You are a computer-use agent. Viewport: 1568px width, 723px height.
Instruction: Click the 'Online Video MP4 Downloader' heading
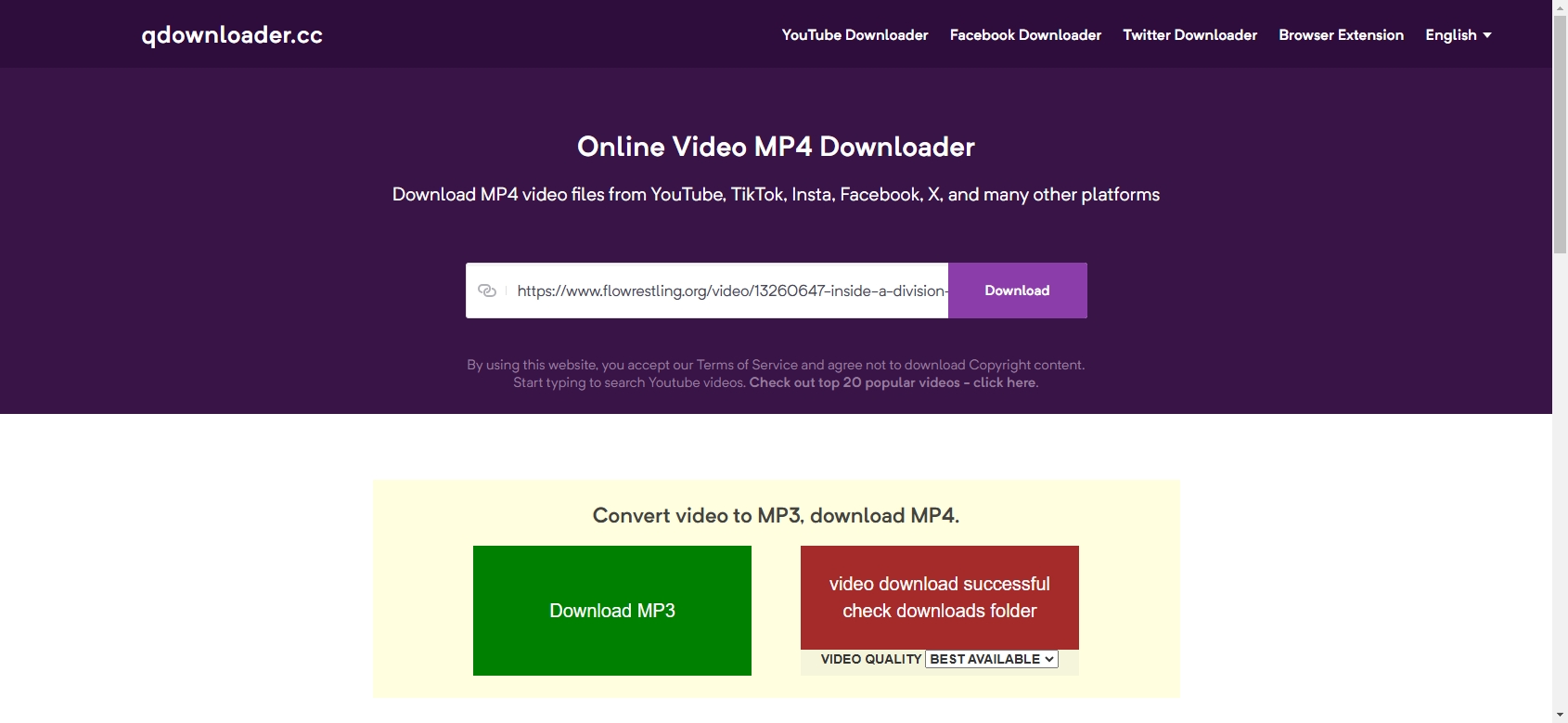click(x=776, y=147)
